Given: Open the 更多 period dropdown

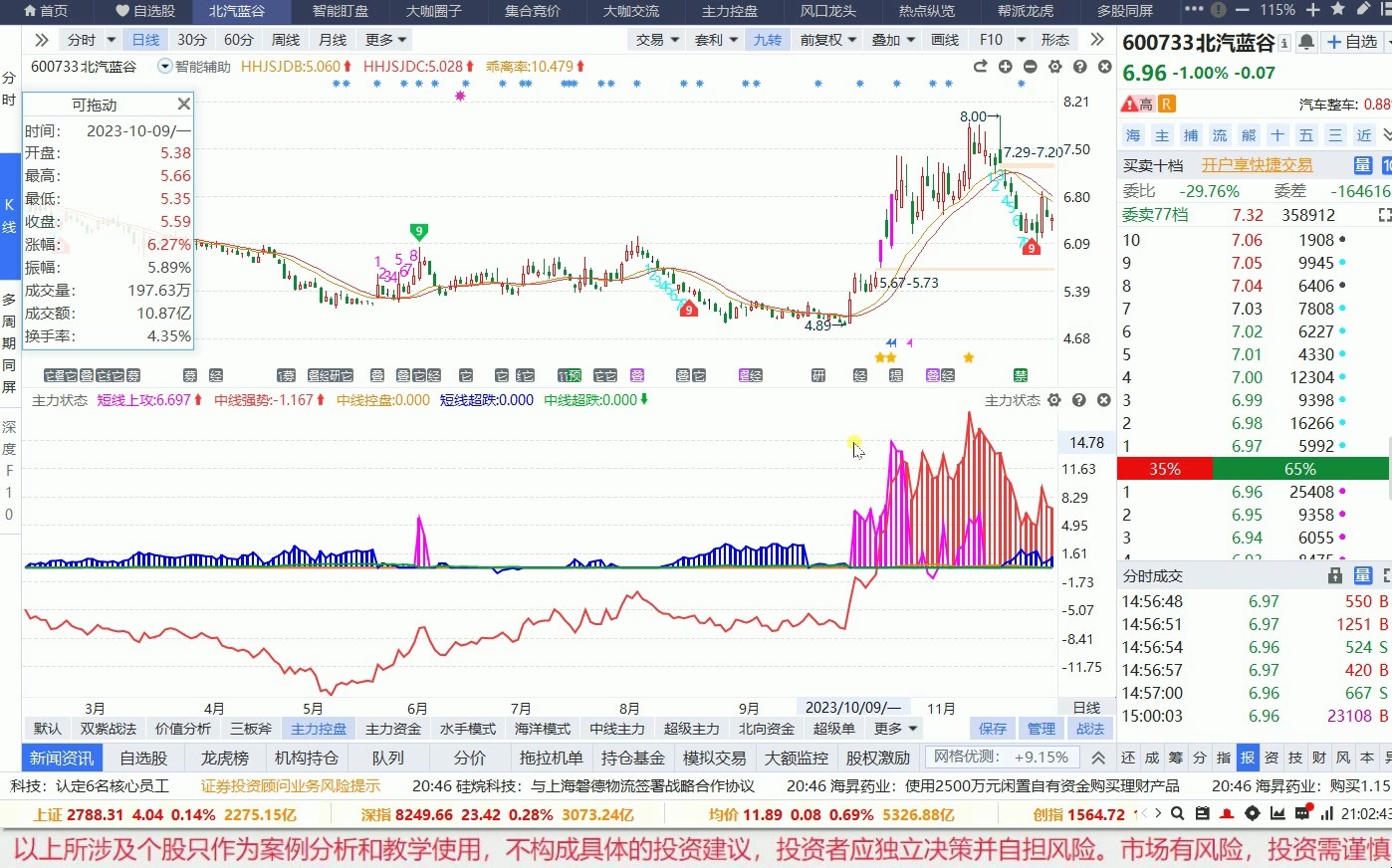Looking at the screenshot, I should click(x=386, y=40).
